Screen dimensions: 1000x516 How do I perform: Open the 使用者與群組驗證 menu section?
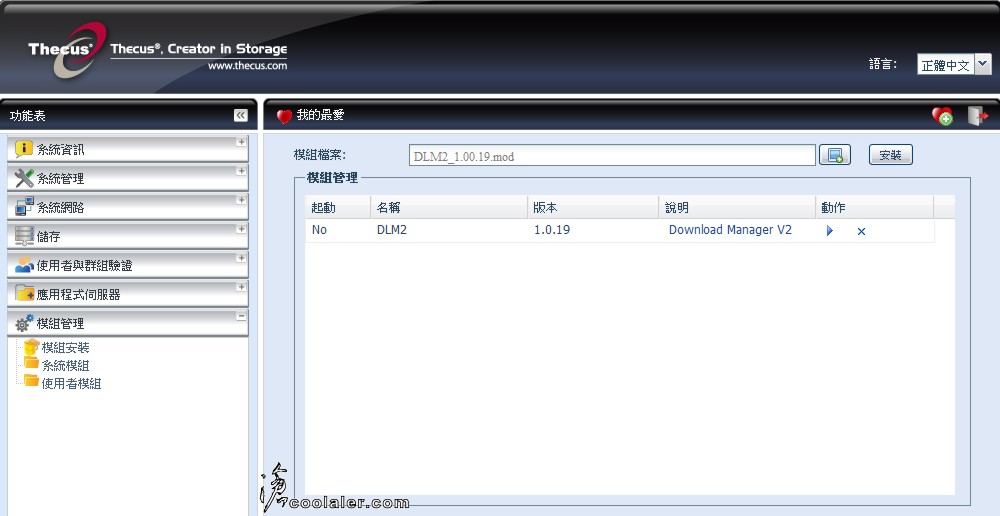128,265
